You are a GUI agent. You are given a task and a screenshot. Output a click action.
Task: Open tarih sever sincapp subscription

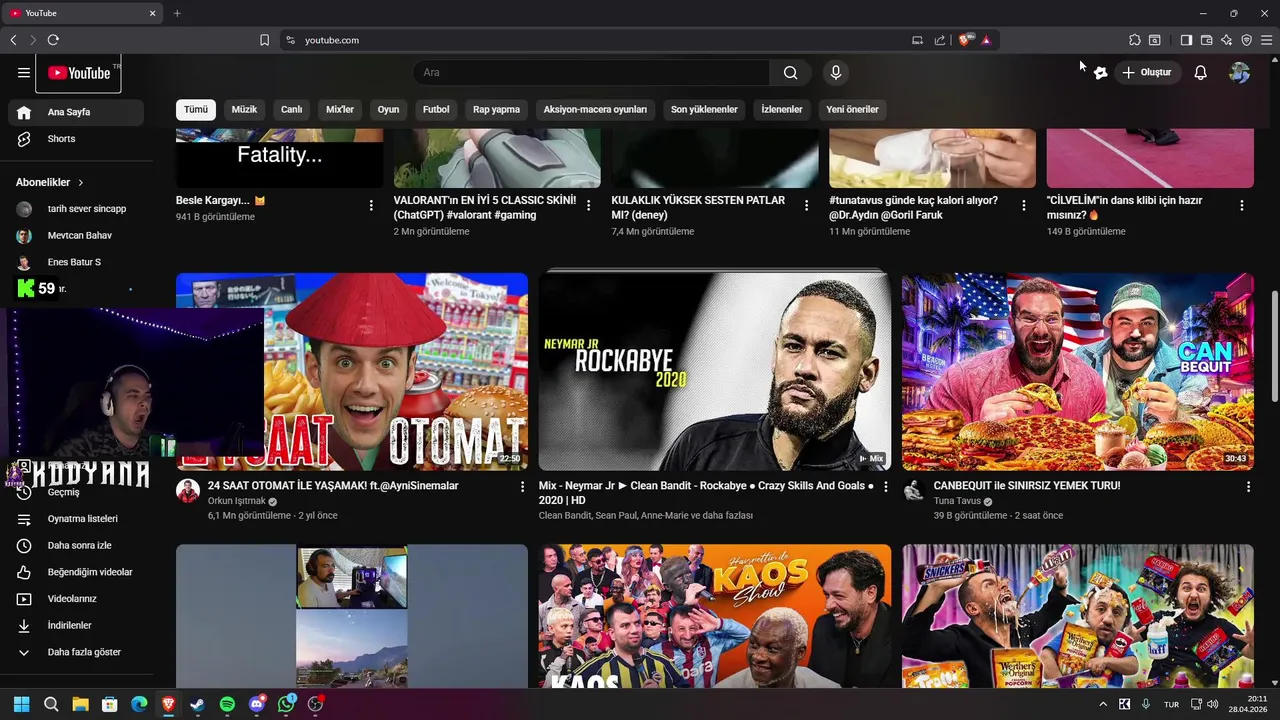76,209
